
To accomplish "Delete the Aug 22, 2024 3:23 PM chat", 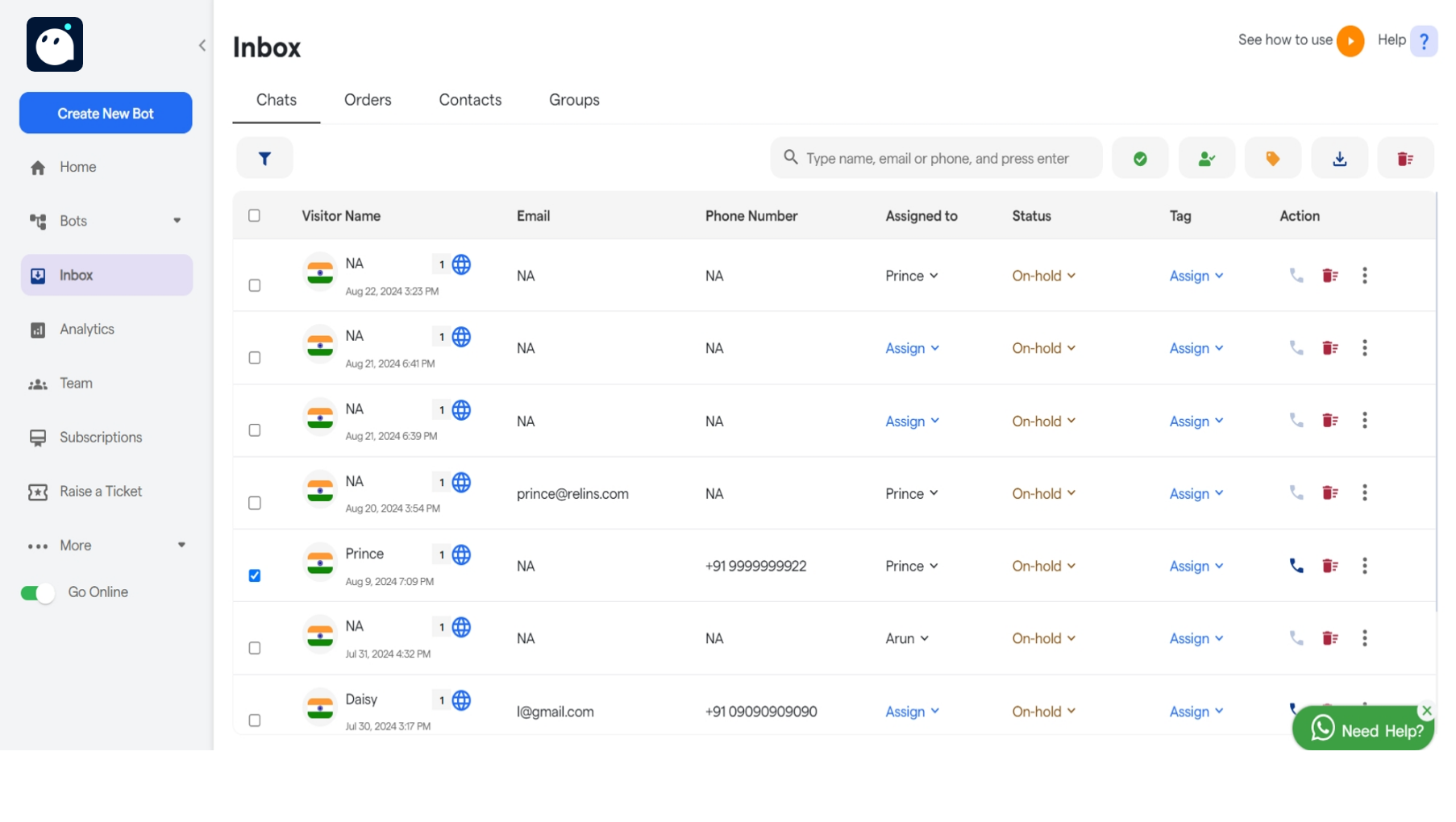I will (x=1330, y=276).
